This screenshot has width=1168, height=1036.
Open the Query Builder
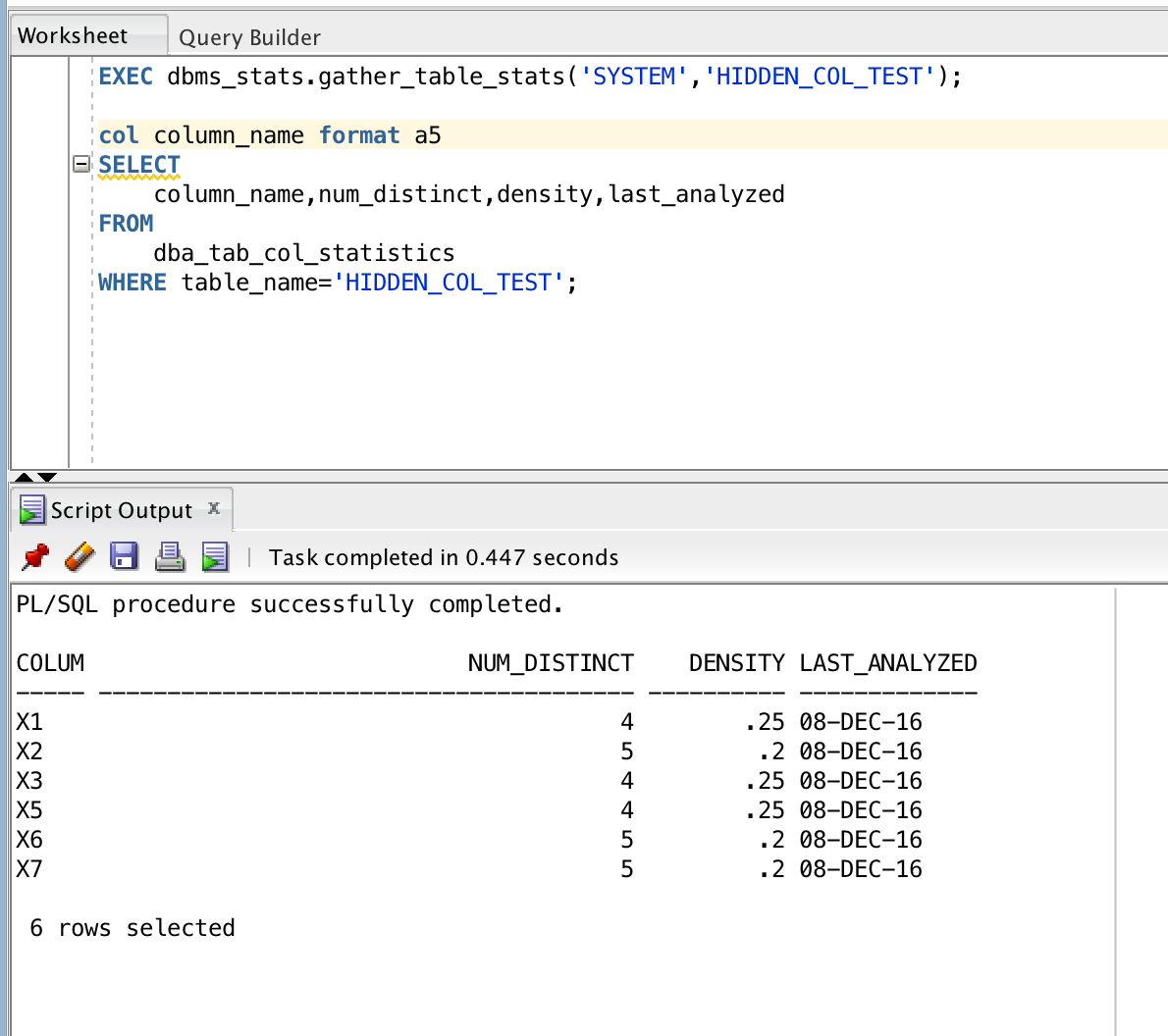(x=247, y=37)
